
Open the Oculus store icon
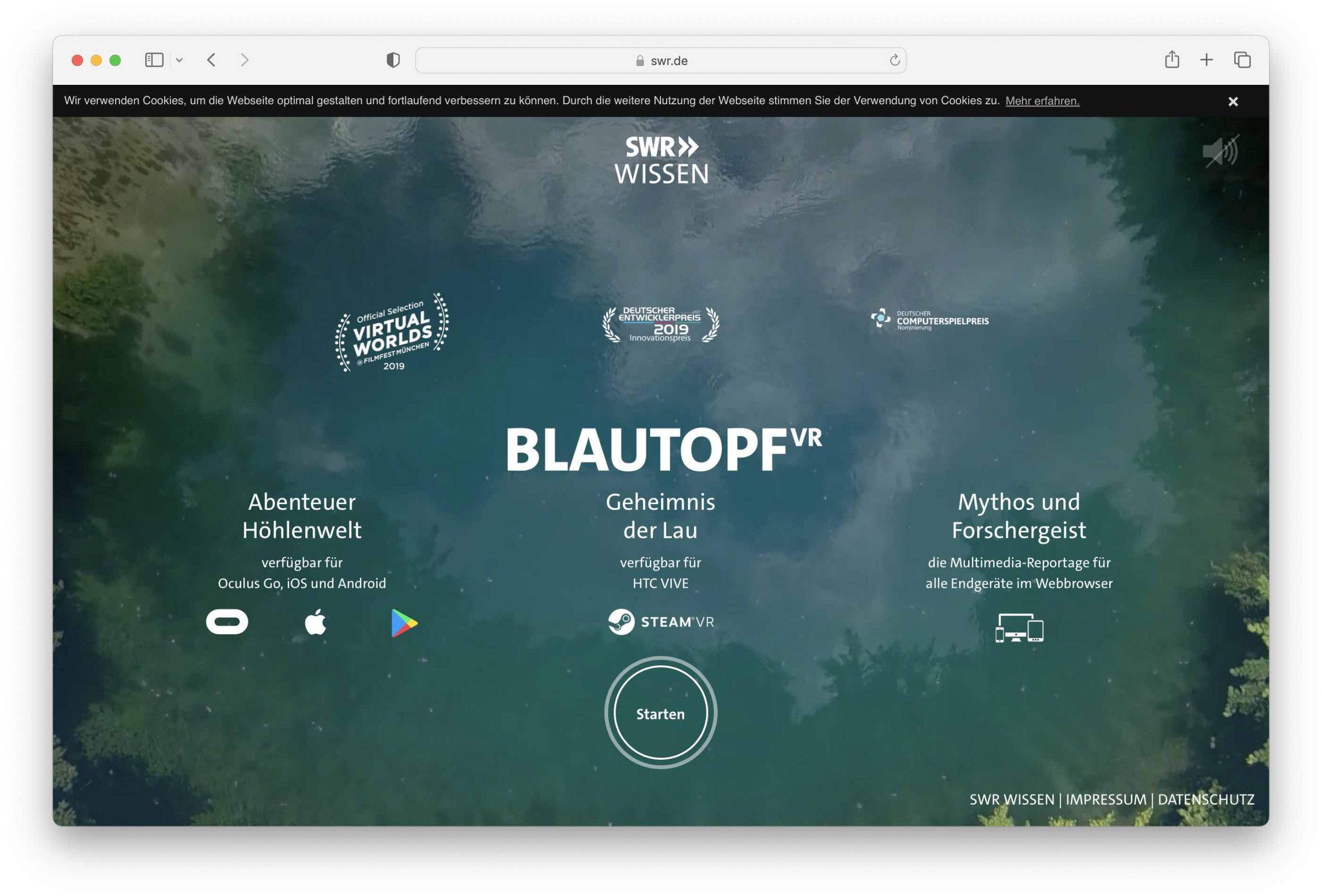227,621
